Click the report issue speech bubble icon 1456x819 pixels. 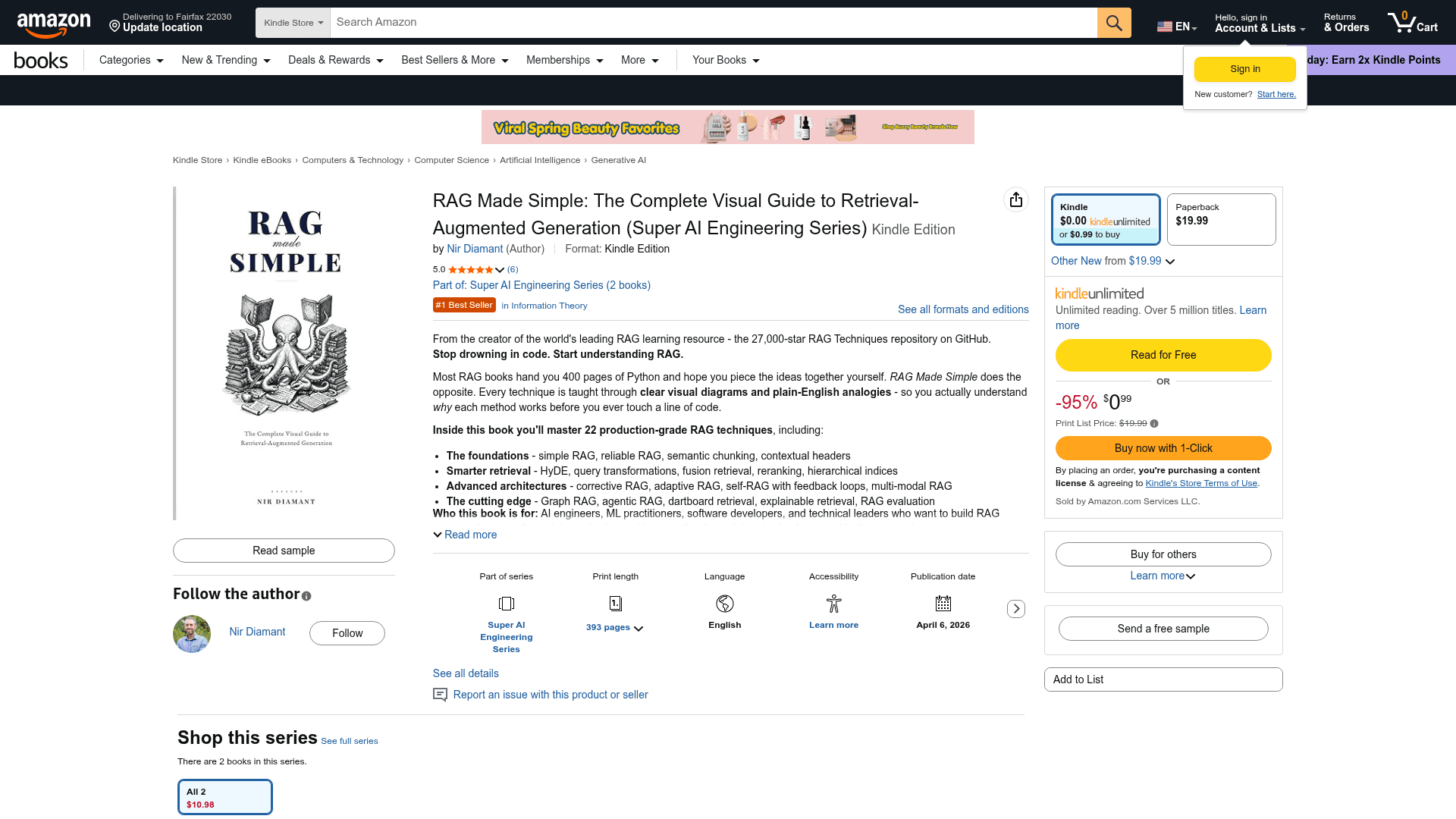[440, 695]
